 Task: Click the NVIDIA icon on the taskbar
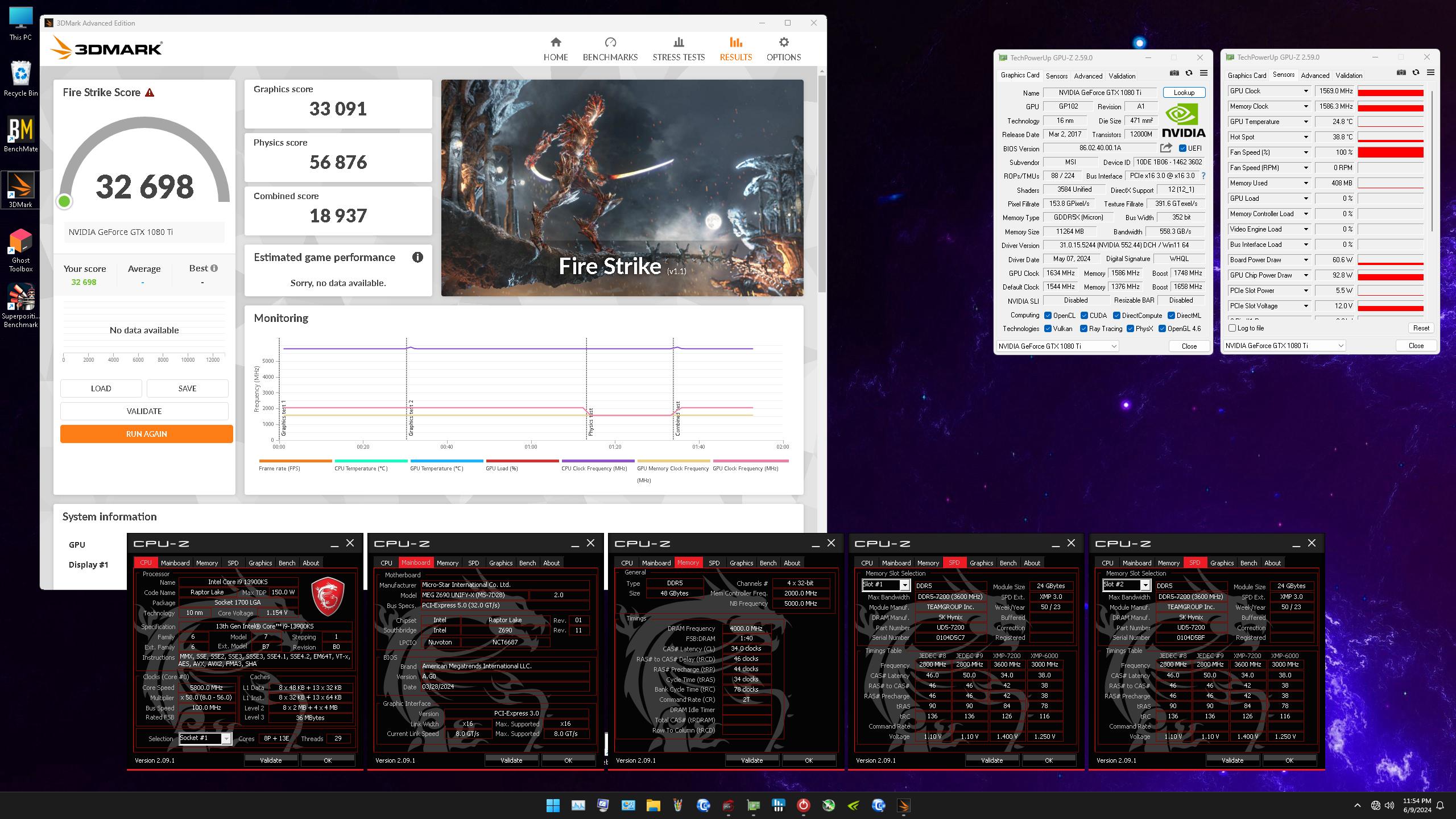[853, 805]
